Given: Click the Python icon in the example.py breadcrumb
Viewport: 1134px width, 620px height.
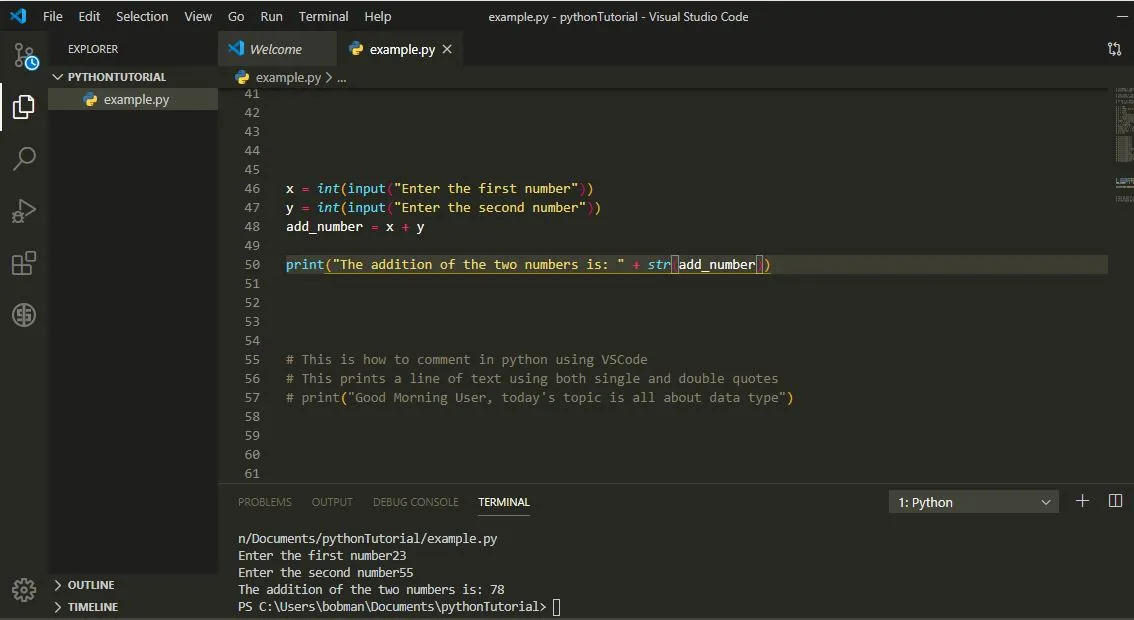Looking at the screenshot, I should (242, 77).
